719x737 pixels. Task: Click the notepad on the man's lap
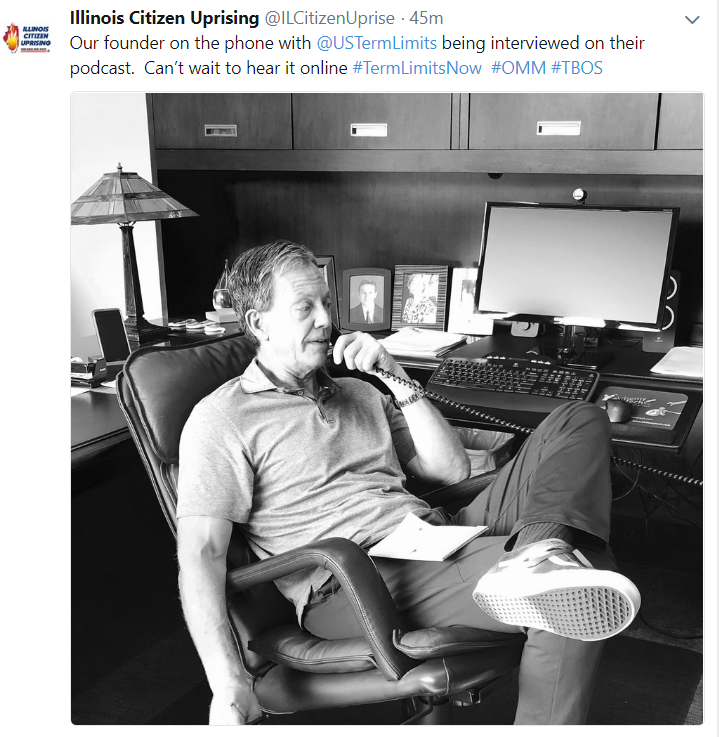click(x=427, y=538)
